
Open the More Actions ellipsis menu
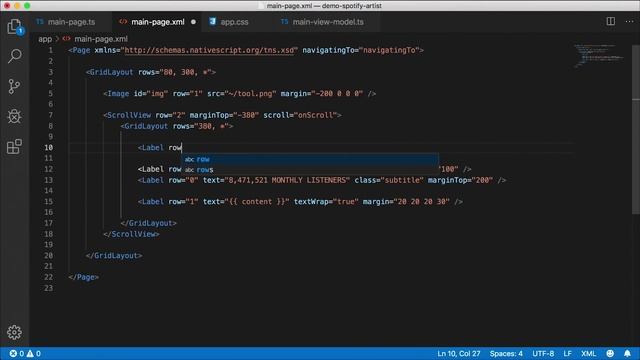(629, 21)
